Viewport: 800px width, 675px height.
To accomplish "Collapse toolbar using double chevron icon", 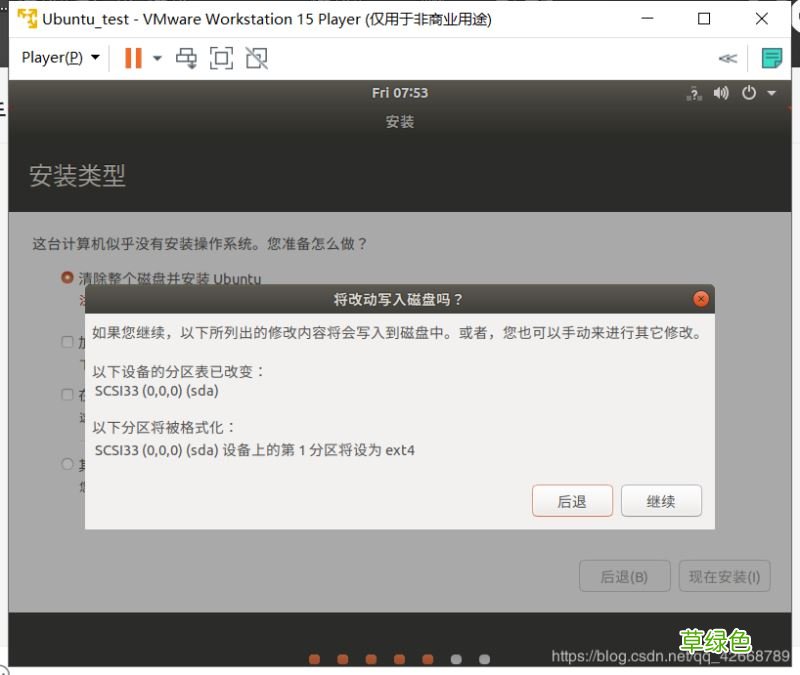I will click(x=727, y=59).
